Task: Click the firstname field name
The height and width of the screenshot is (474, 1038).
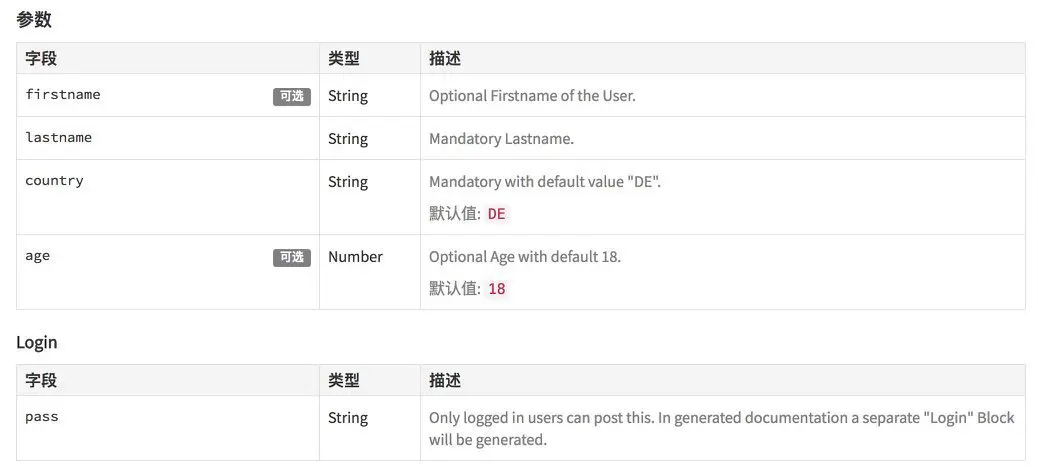Action: tap(63, 95)
